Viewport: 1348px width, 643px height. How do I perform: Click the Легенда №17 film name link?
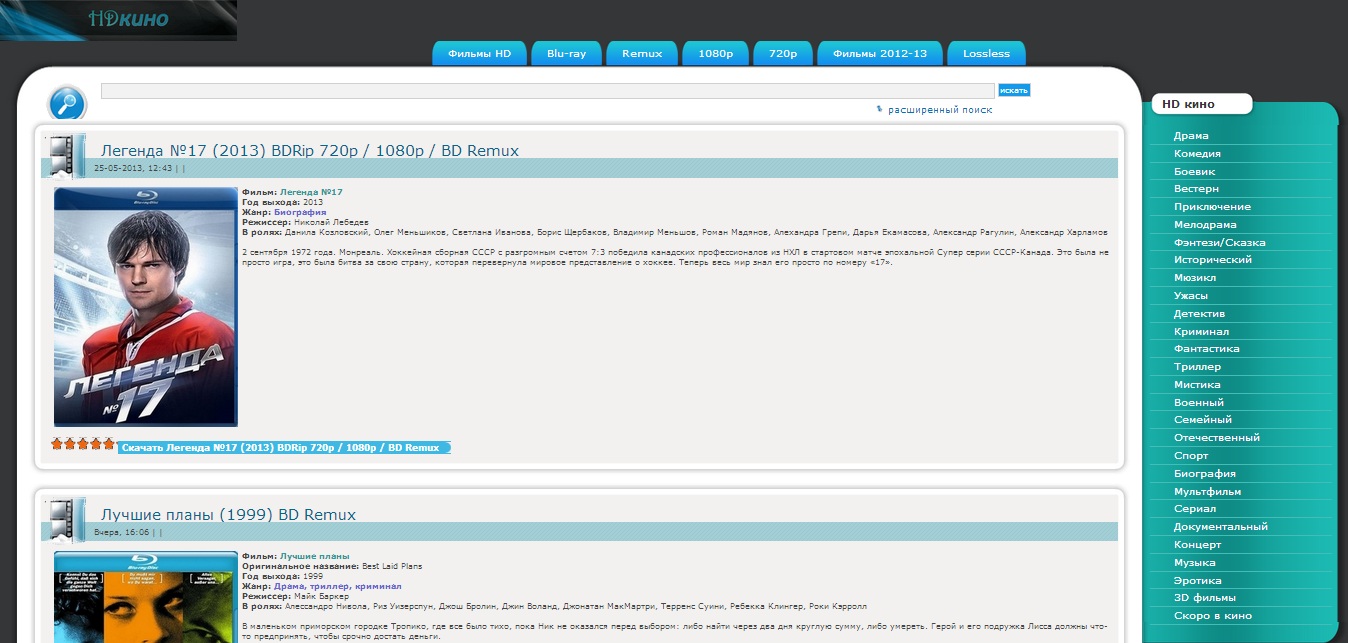(x=311, y=192)
